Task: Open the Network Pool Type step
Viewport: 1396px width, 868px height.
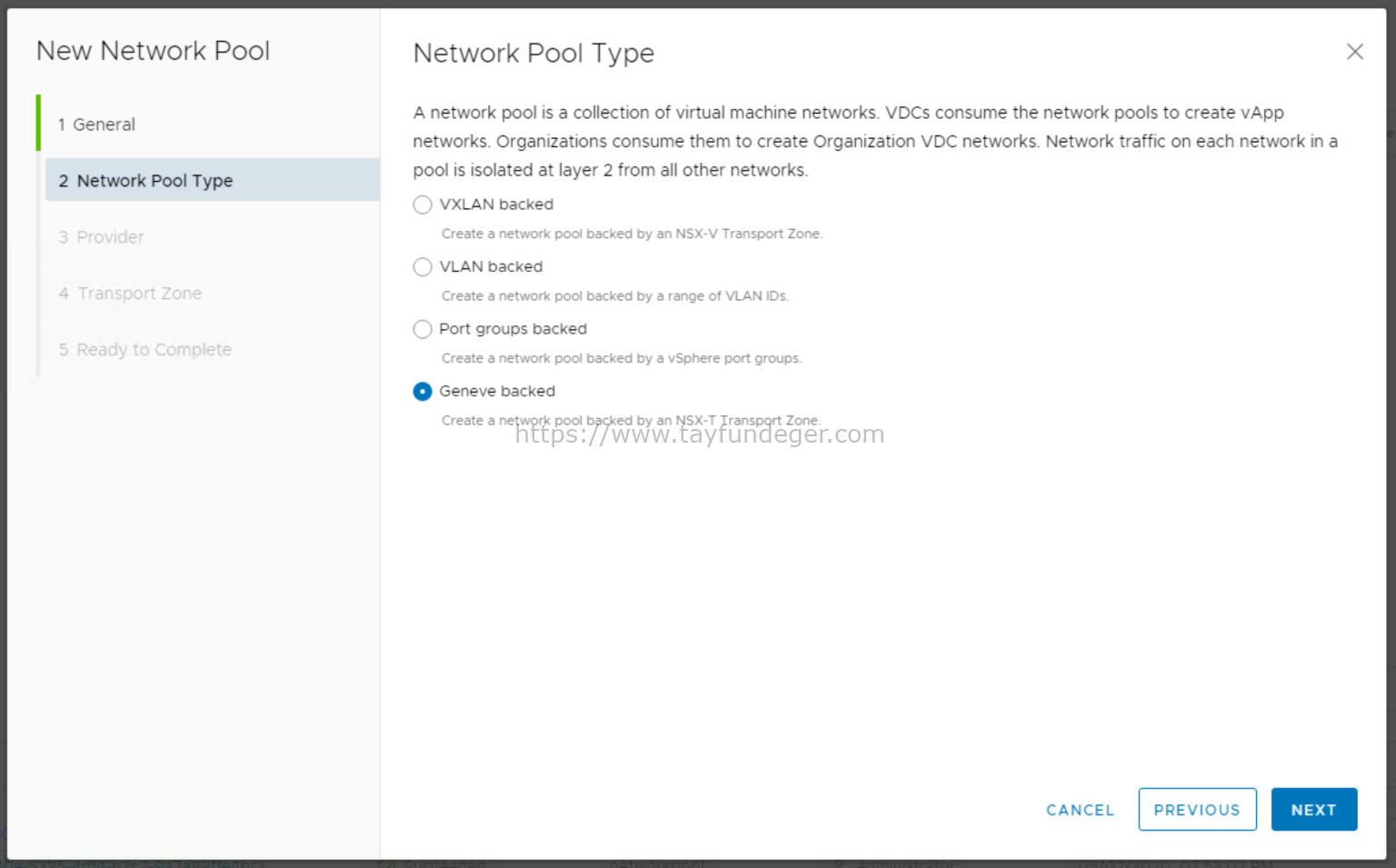Action: click(153, 180)
